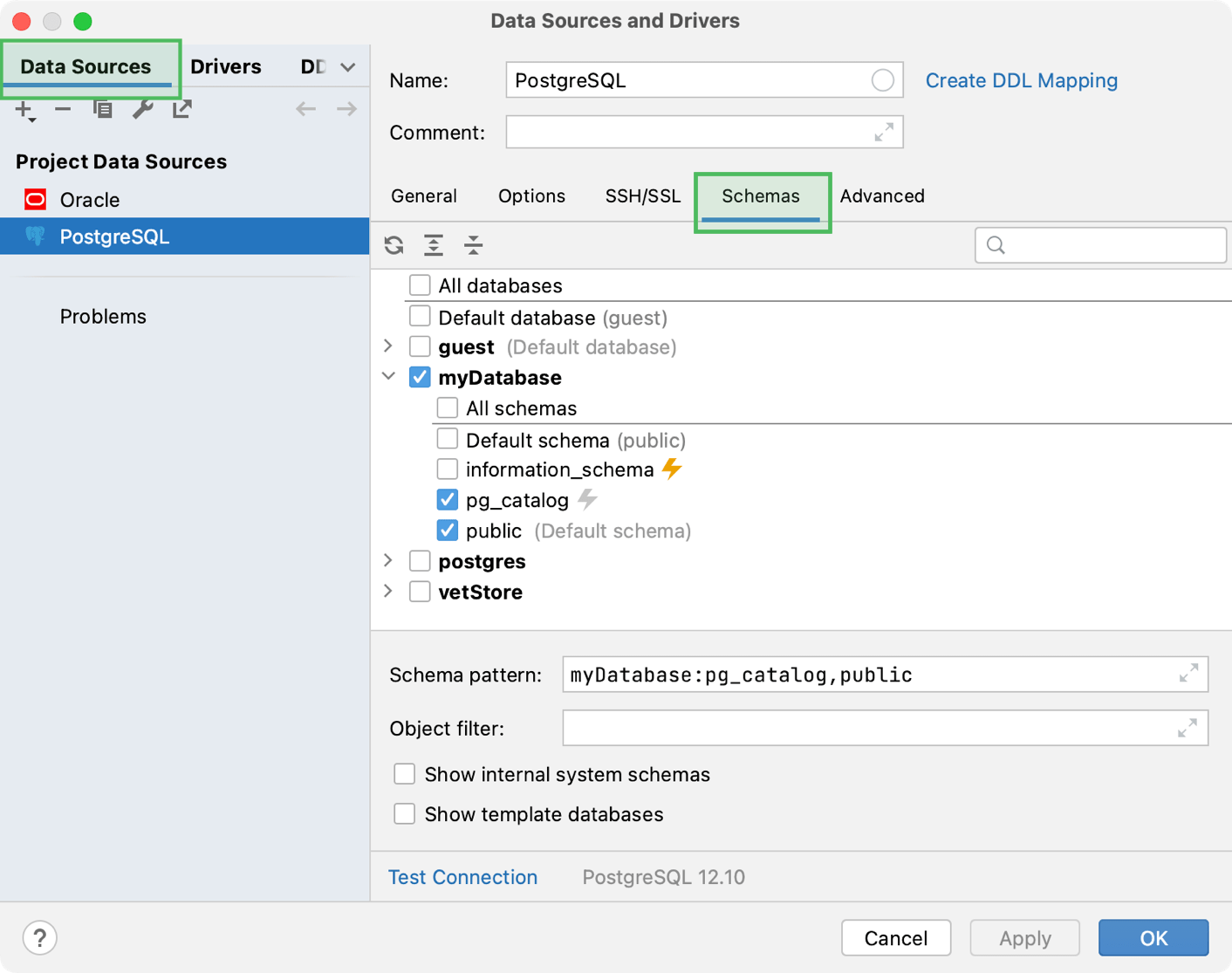Switch to the Data Sources tab
Viewport: 1232px width, 973px height.
point(86,67)
